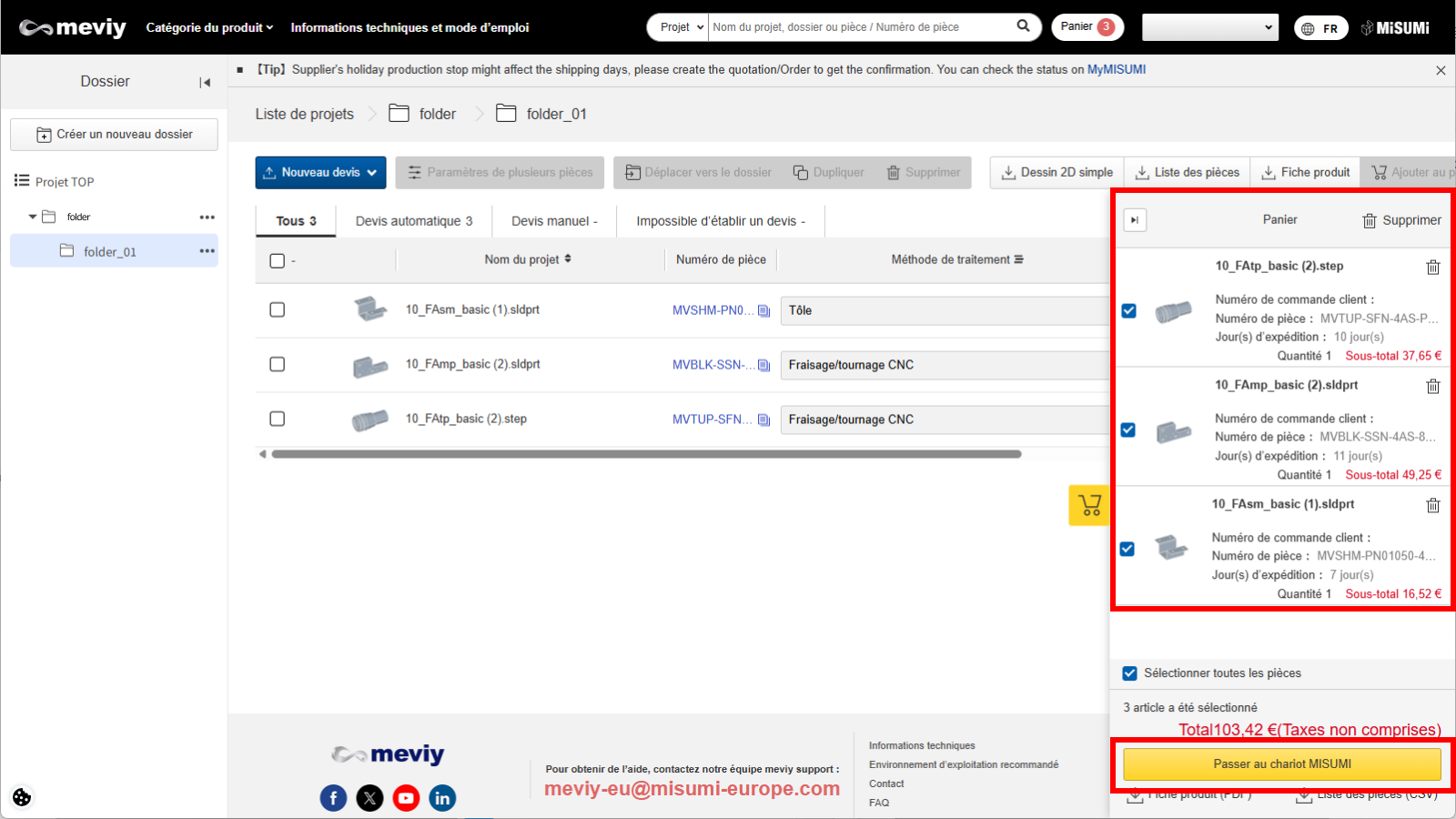This screenshot has height=819, width=1456.
Task: Click Passer au chariot MISUMI button
Action: (1281, 764)
